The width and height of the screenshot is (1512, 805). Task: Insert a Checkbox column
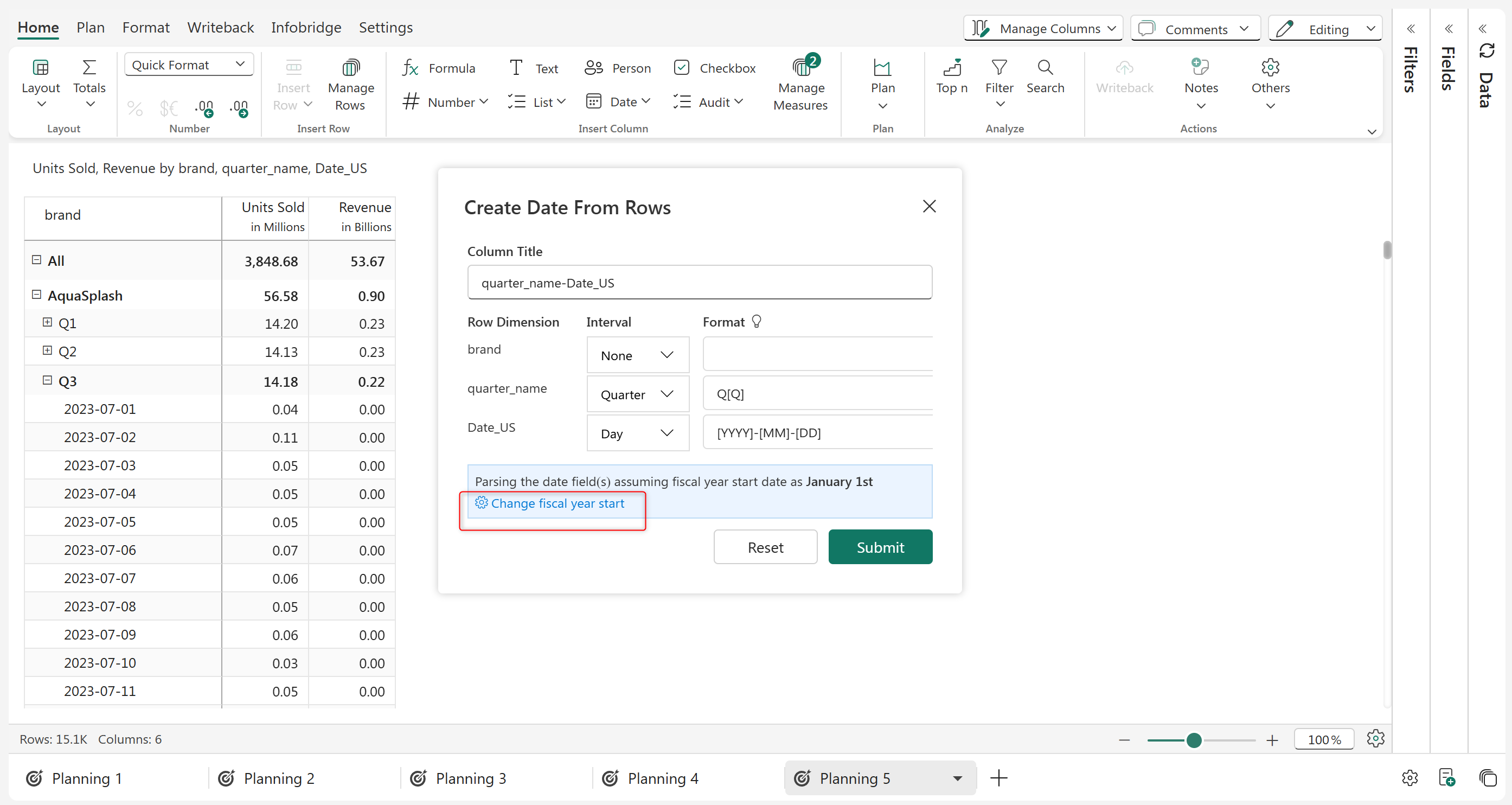(714, 68)
